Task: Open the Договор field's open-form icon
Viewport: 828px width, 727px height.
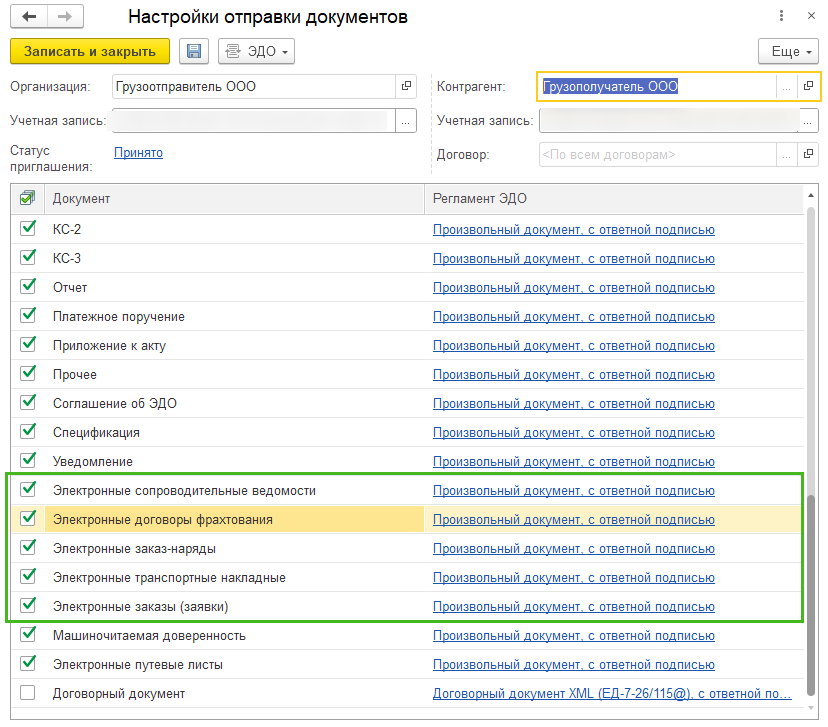Action: coord(808,154)
